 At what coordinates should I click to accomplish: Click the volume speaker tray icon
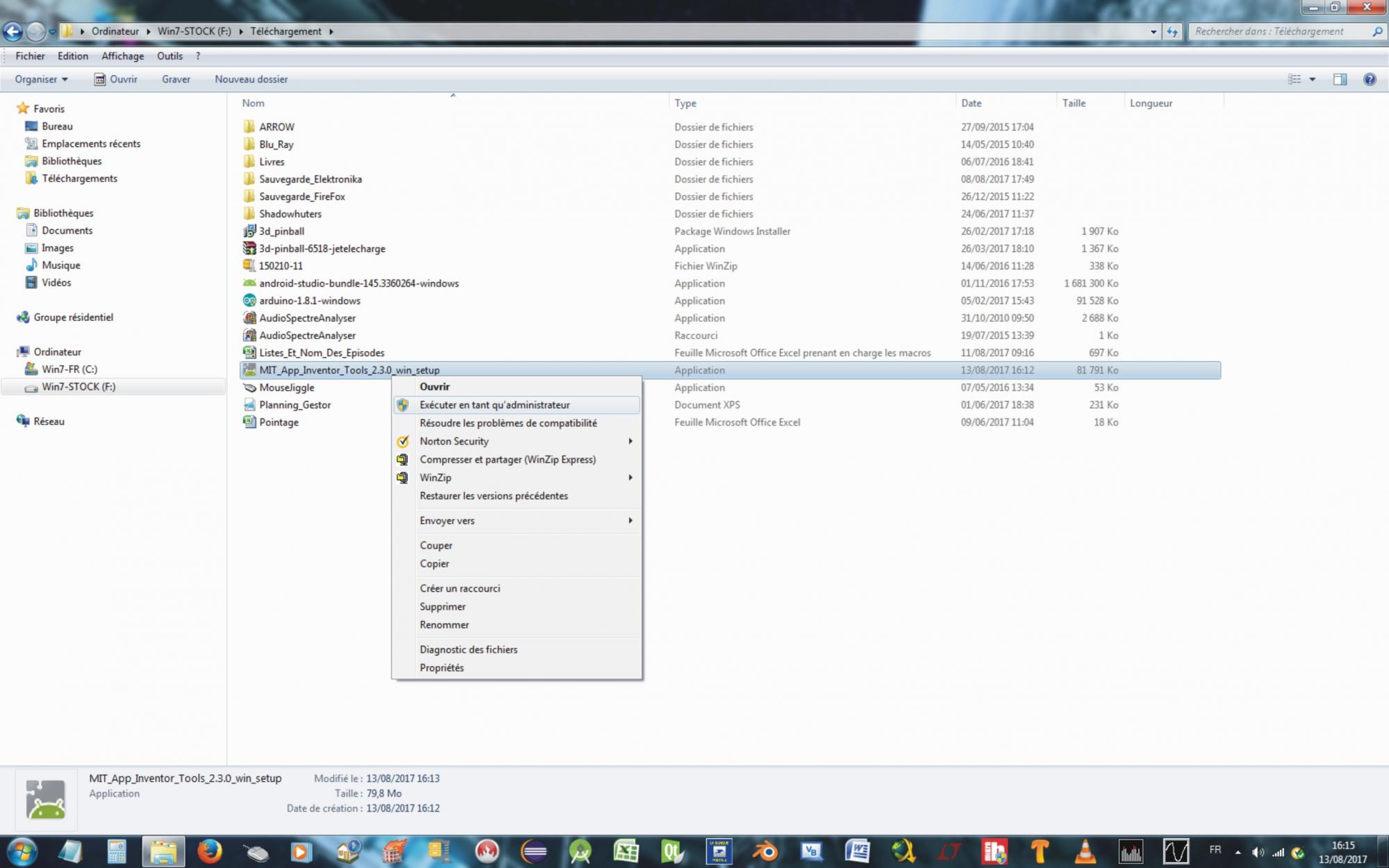tap(1258, 852)
